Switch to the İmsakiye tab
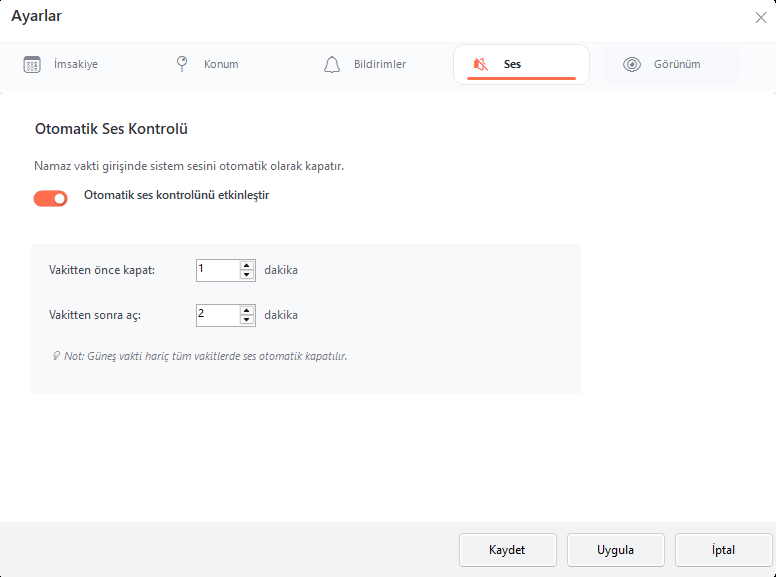This screenshot has width=776, height=577. click(x=75, y=64)
